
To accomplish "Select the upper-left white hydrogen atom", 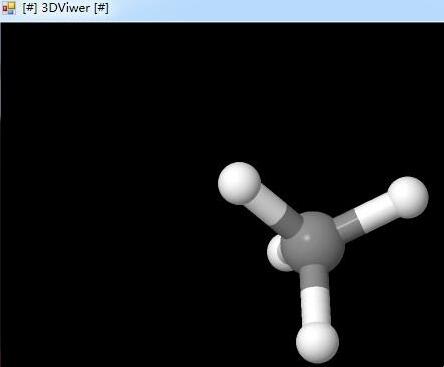I will pyautogui.click(x=239, y=183).
